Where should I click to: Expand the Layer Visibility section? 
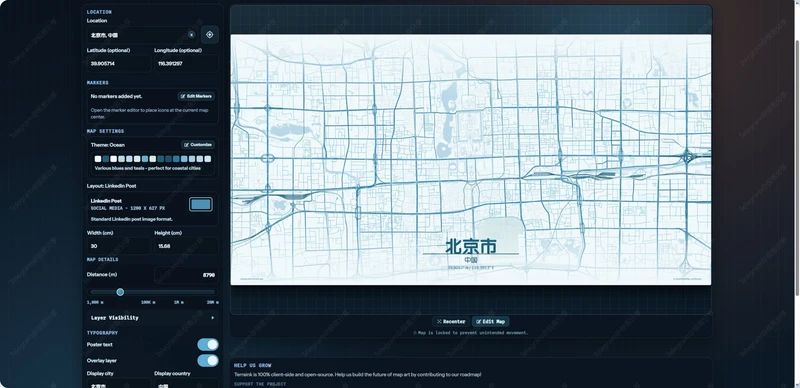pos(153,318)
